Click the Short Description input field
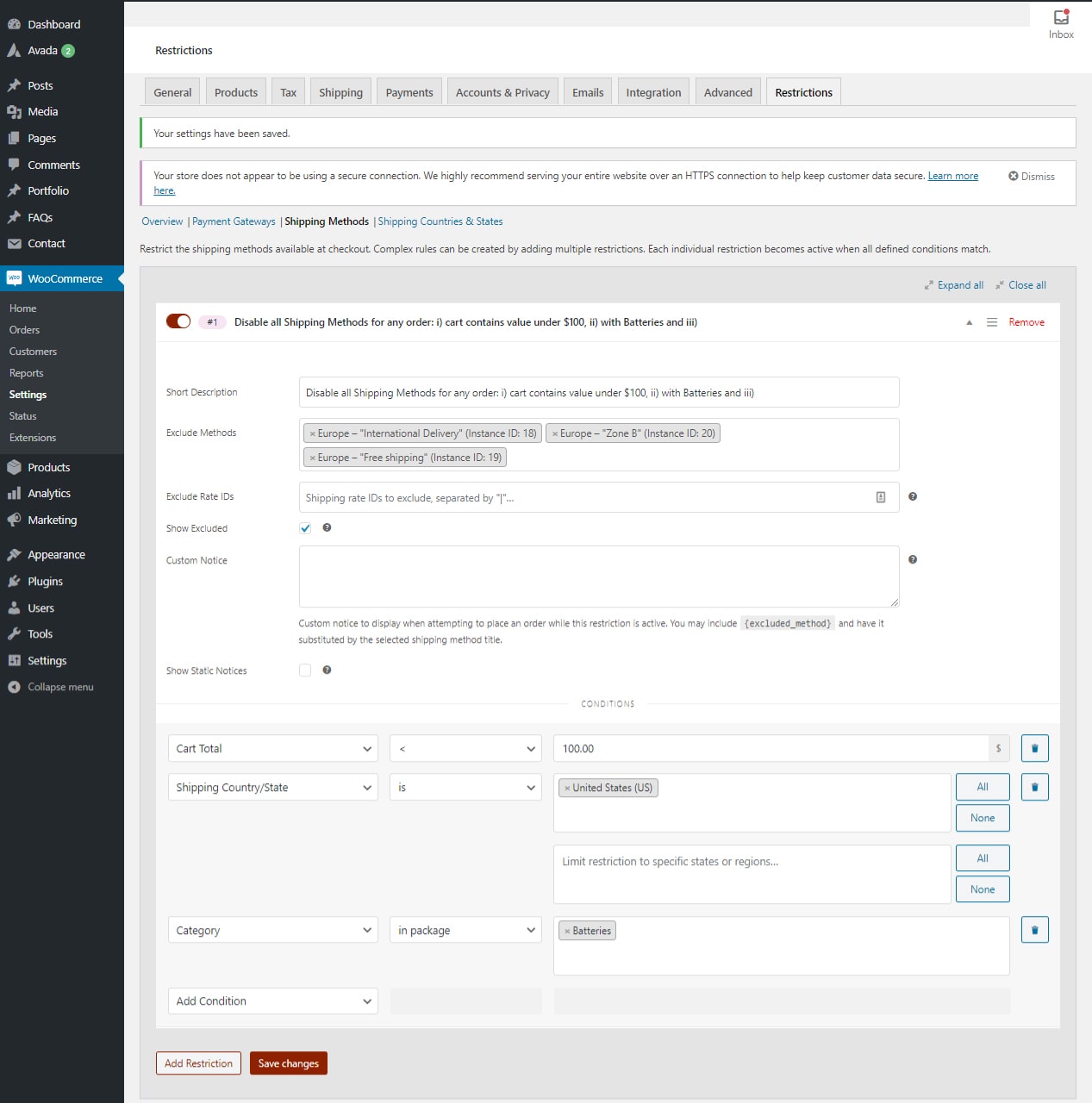This screenshot has height=1103, width=1092. (x=599, y=392)
